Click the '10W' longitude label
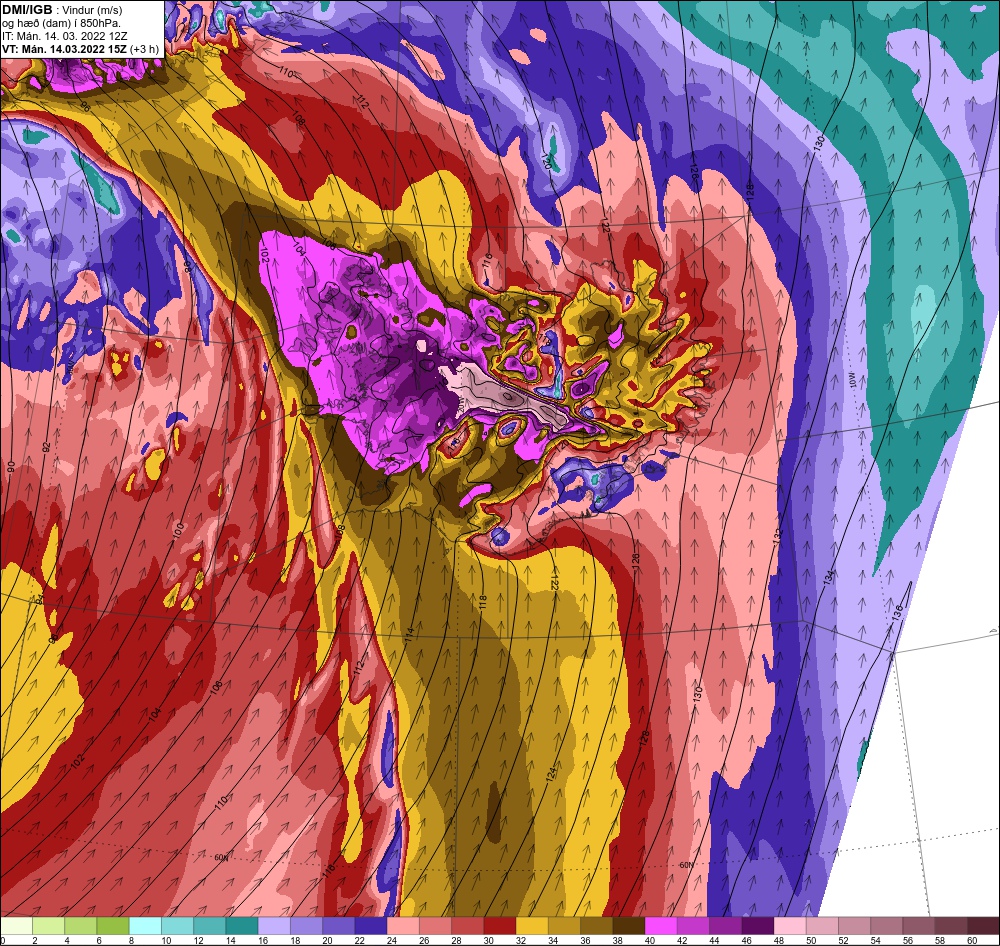This screenshot has width=1000, height=946. coord(852,381)
